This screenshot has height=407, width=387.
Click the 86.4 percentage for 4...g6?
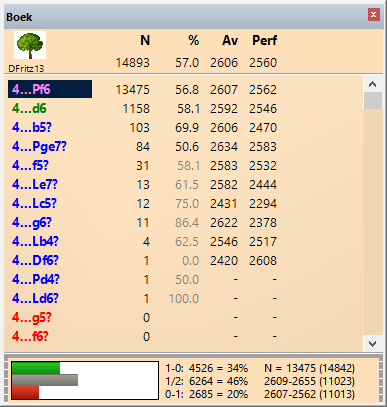(x=187, y=223)
